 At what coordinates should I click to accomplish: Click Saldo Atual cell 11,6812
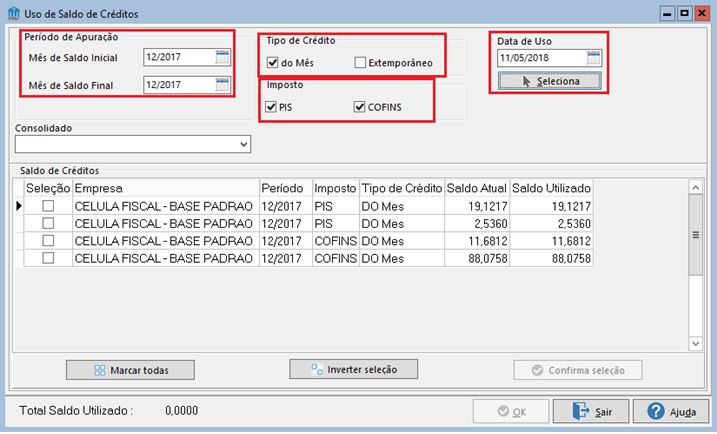coord(477,241)
